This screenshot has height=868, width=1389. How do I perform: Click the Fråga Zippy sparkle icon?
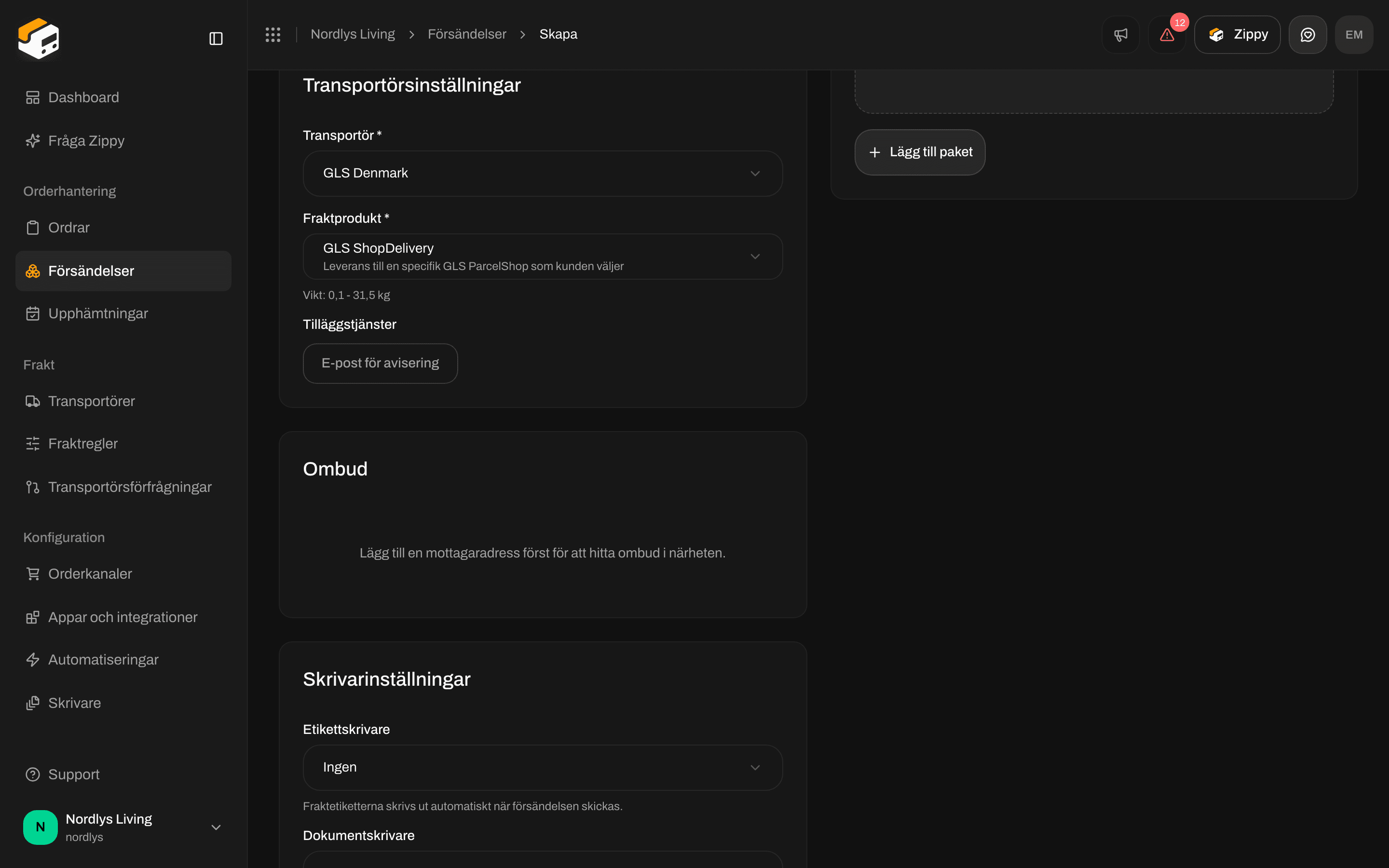point(33,141)
